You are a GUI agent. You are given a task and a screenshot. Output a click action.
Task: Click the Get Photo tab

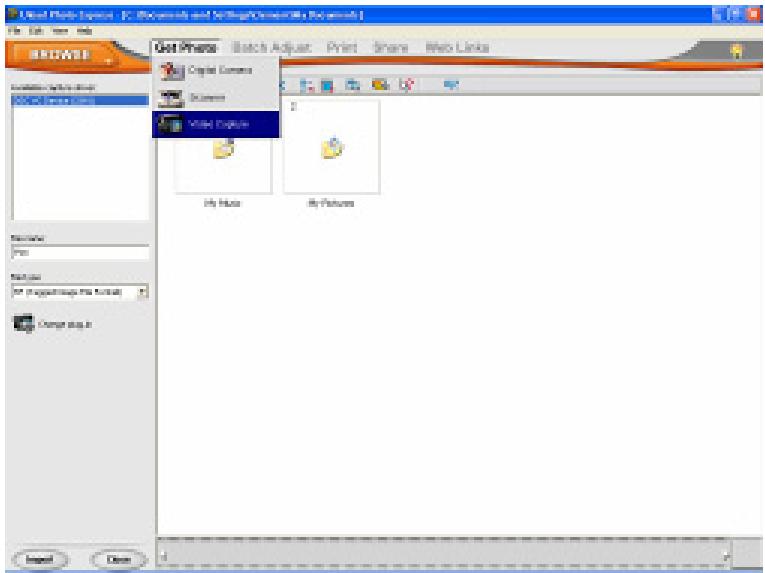tap(185, 47)
